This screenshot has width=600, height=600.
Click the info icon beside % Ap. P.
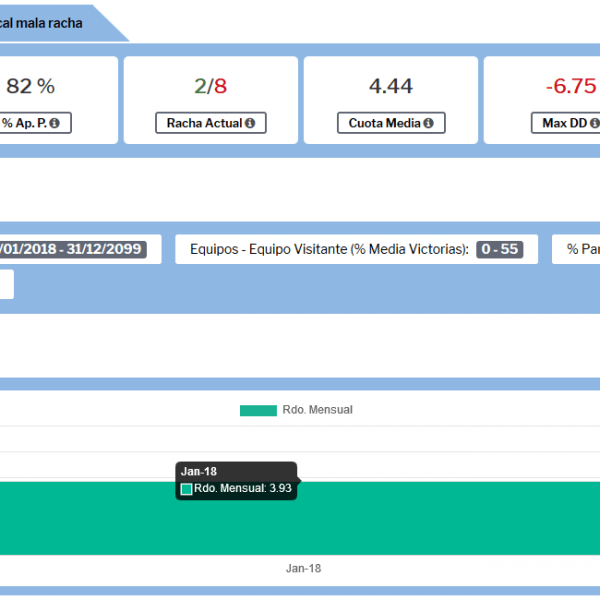point(54,123)
